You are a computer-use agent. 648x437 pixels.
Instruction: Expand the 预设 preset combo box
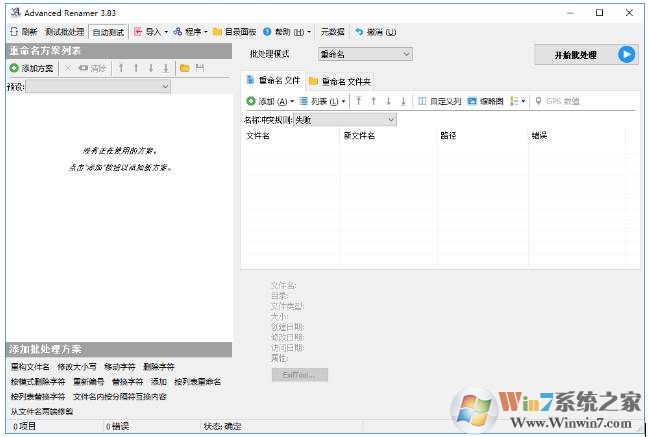pos(164,87)
